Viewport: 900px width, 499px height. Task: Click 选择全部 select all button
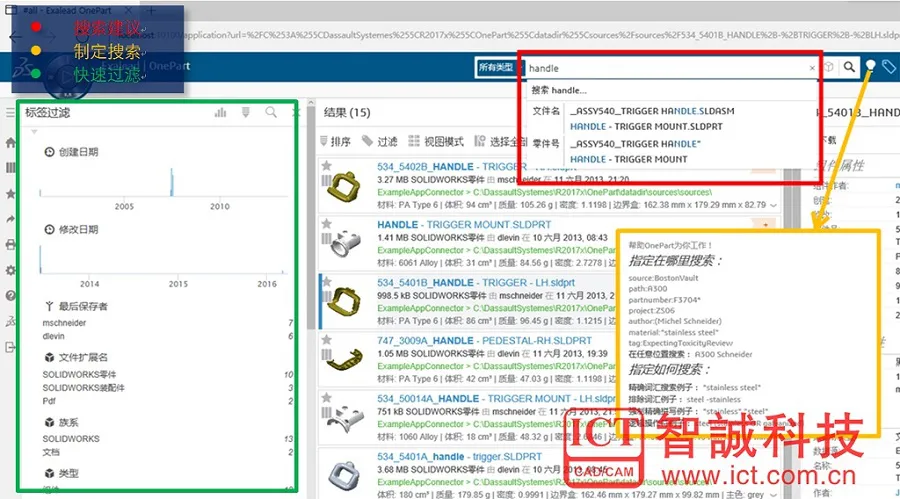(501, 141)
